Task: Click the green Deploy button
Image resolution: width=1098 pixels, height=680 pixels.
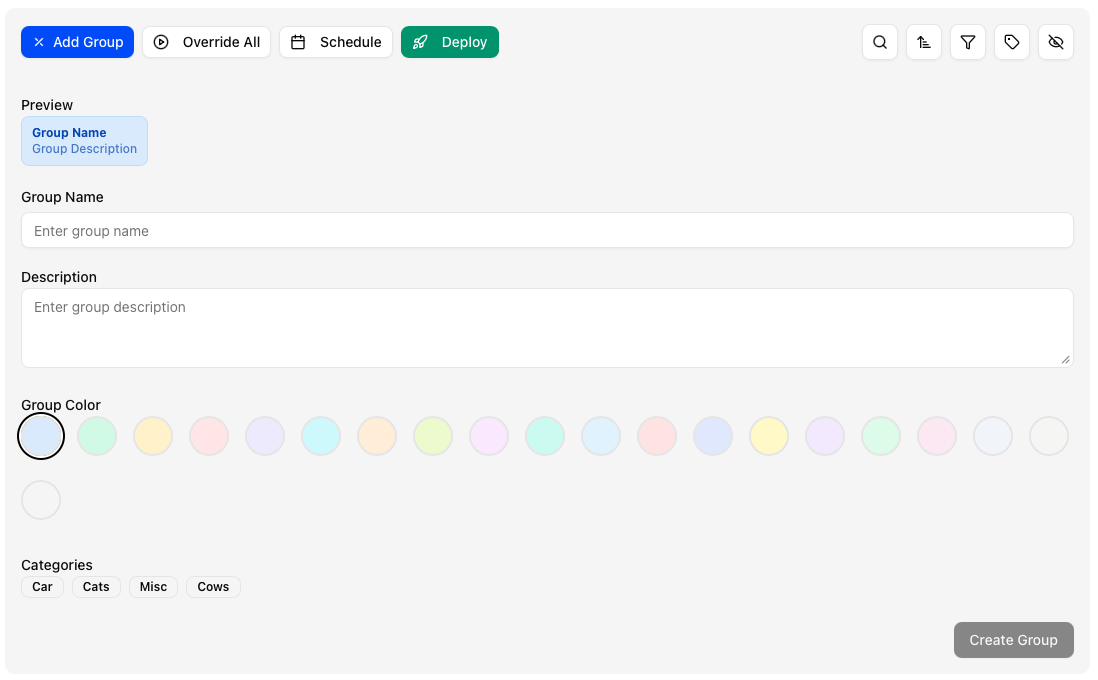Action: [x=450, y=42]
